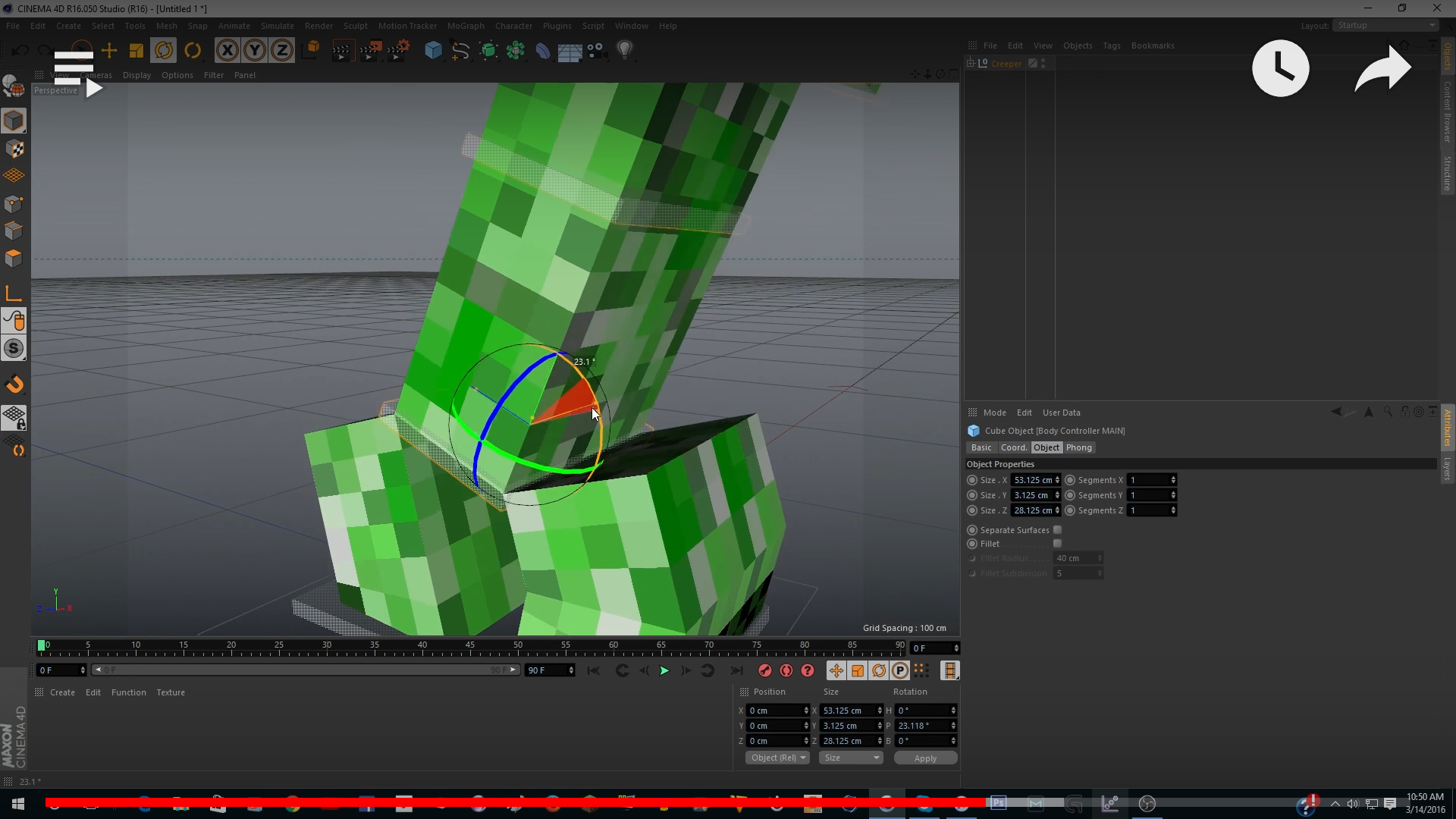Open the Character menu

pos(513,26)
